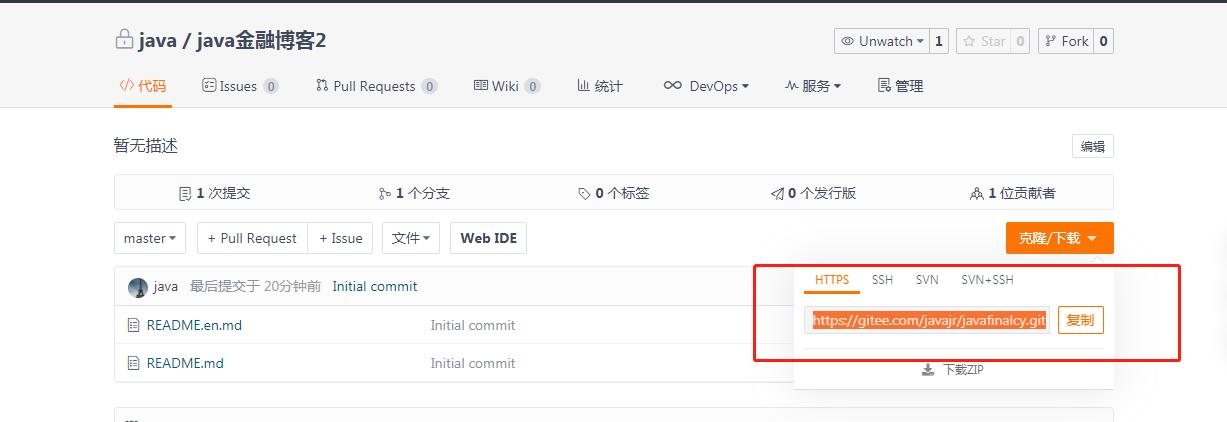Open the 统计 statistics tab
This screenshot has width=1227, height=422.
pyautogui.click(x=600, y=86)
